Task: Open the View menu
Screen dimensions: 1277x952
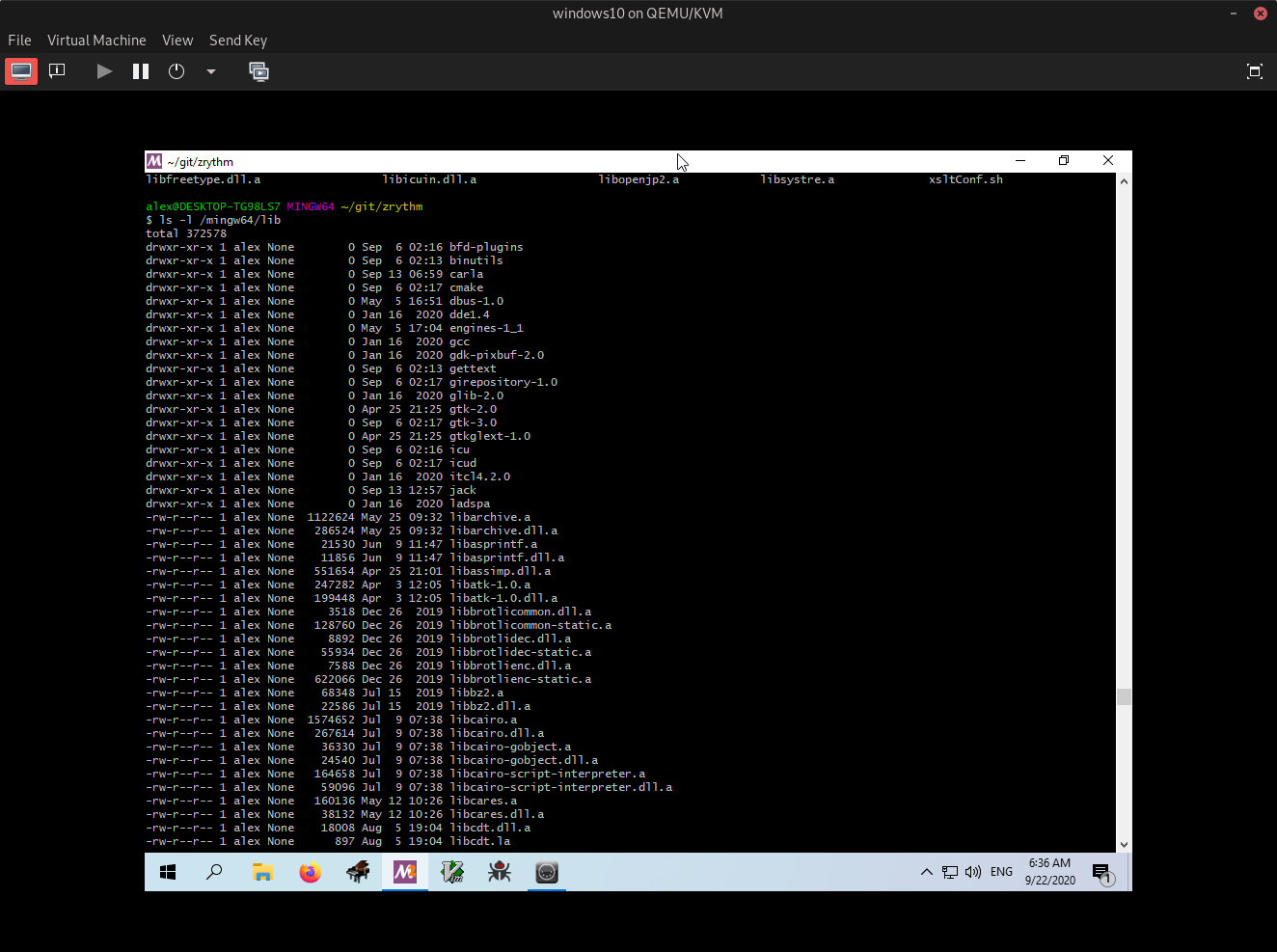Action: coord(177,41)
